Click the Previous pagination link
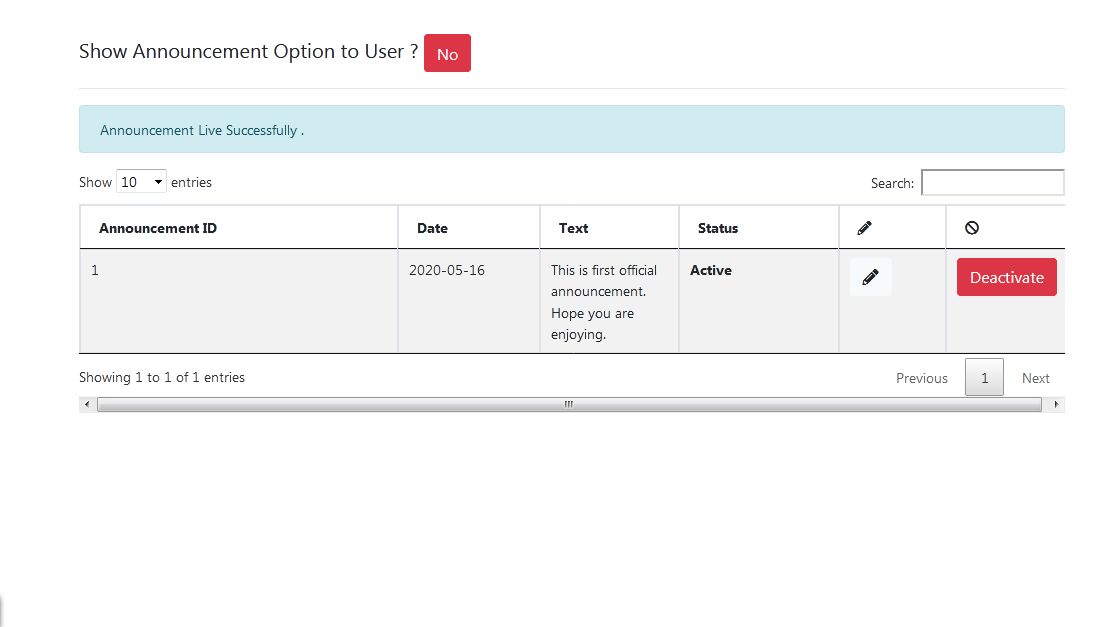Viewport: 1094px width, 627px height. point(921,378)
